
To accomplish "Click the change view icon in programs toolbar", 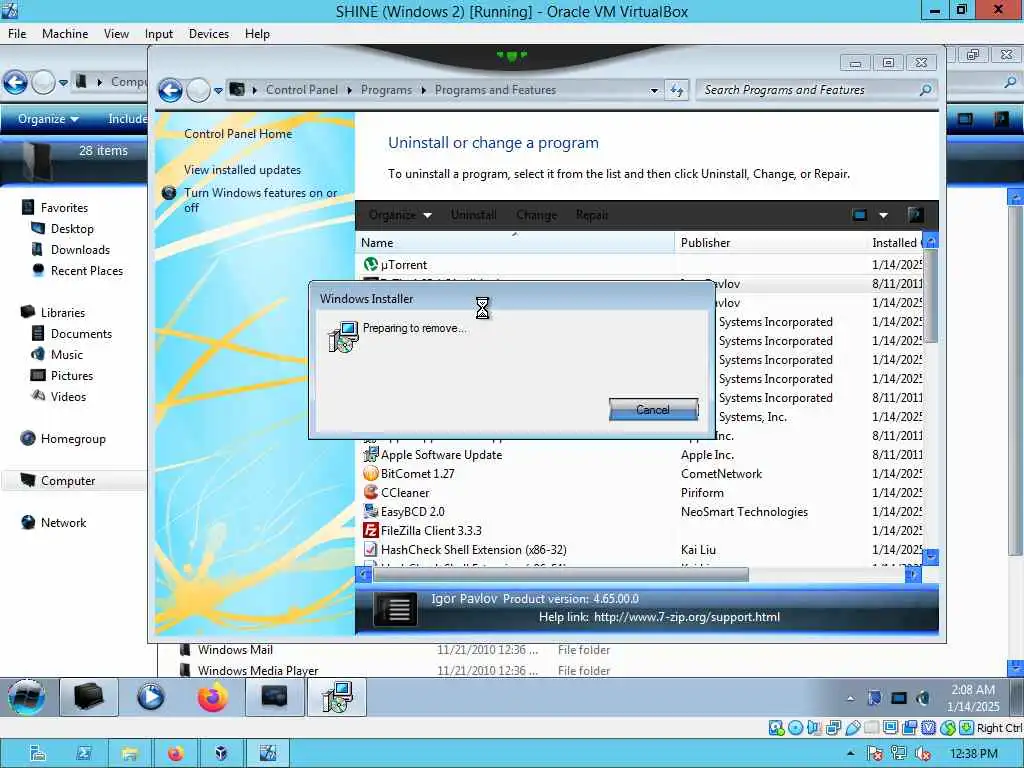I will click(859, 215).
